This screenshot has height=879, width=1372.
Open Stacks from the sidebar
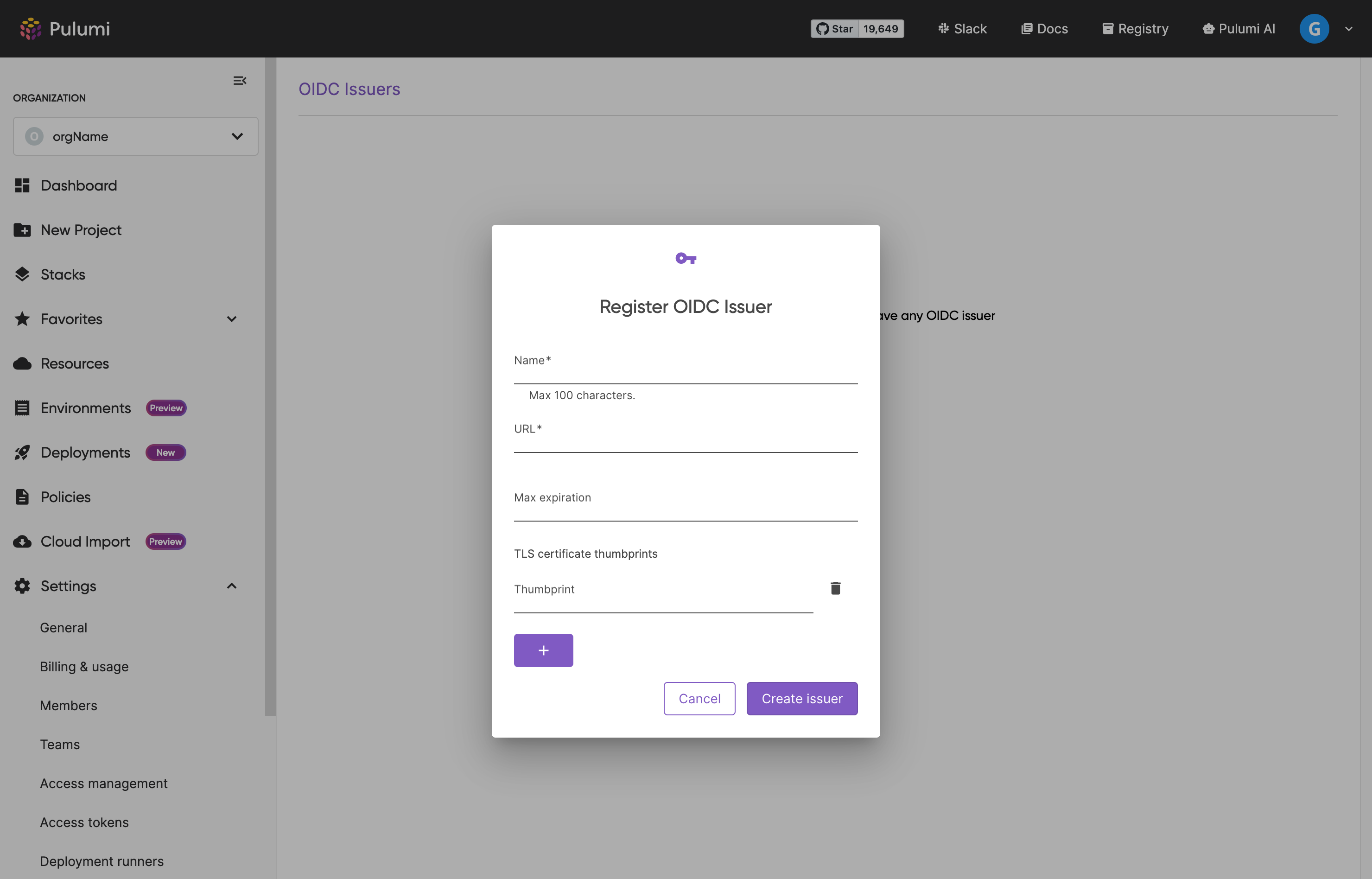tap(62, 274)
